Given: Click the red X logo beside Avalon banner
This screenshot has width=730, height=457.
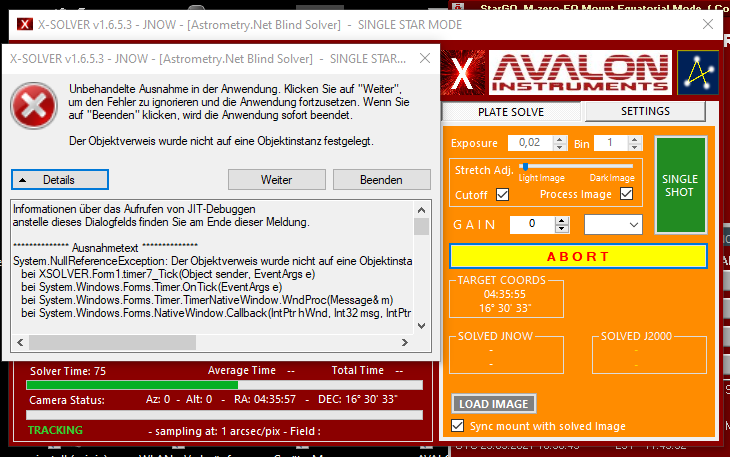Looking at the screenshot, I should (x=463, y=73).
